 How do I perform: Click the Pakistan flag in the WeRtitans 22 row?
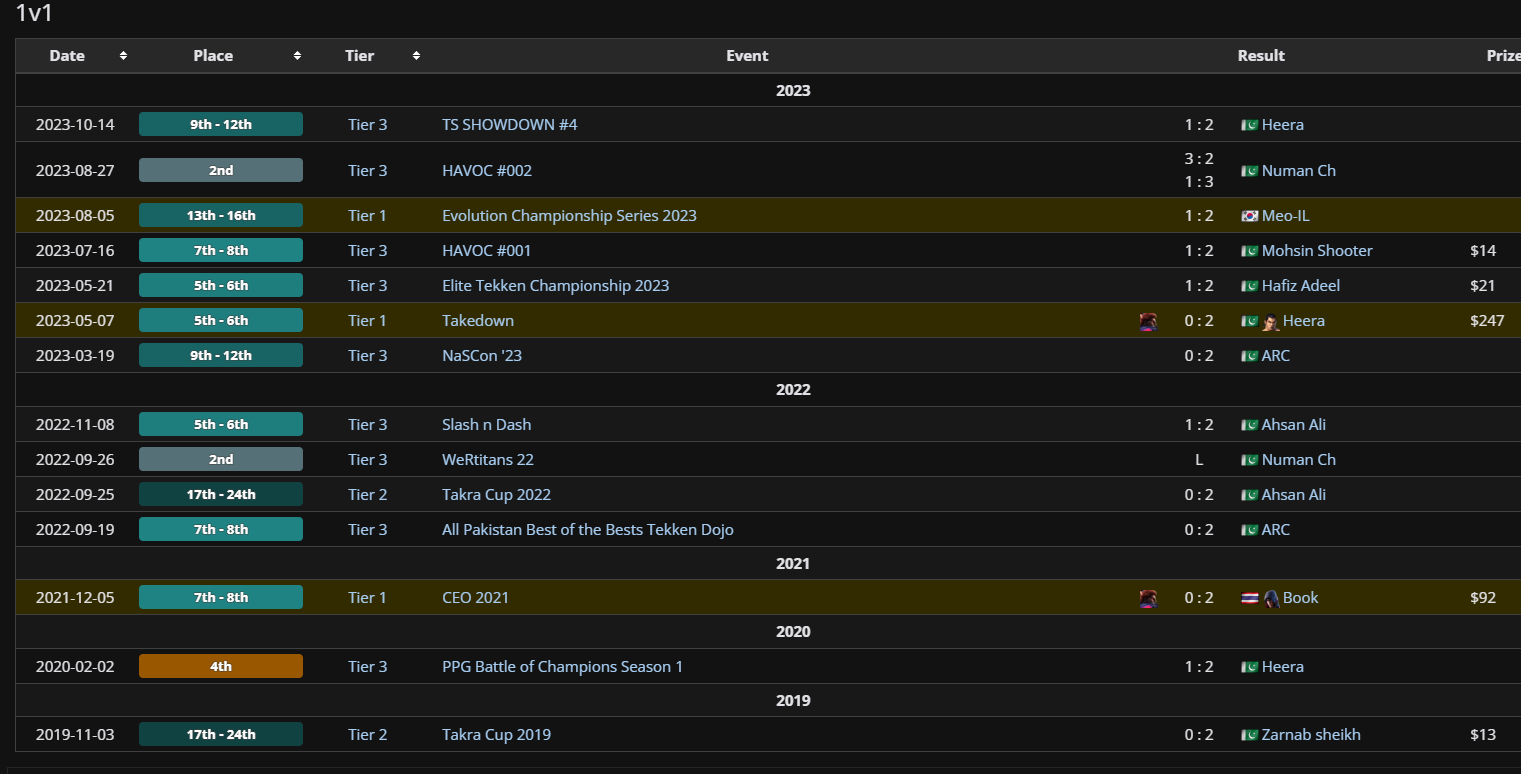(1249, 460)
